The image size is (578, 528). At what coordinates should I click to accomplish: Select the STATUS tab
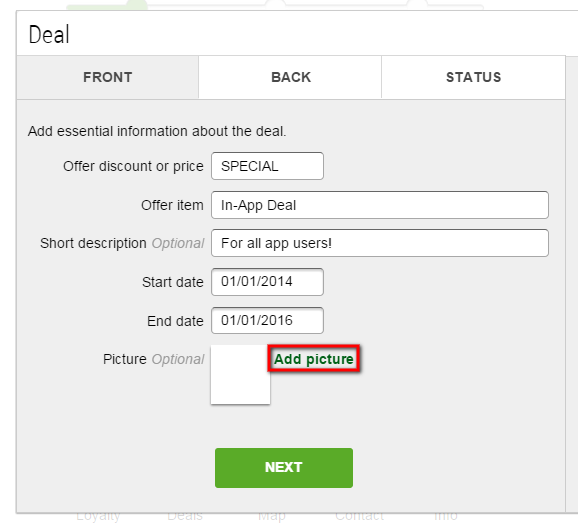click(x=473, y=77)
